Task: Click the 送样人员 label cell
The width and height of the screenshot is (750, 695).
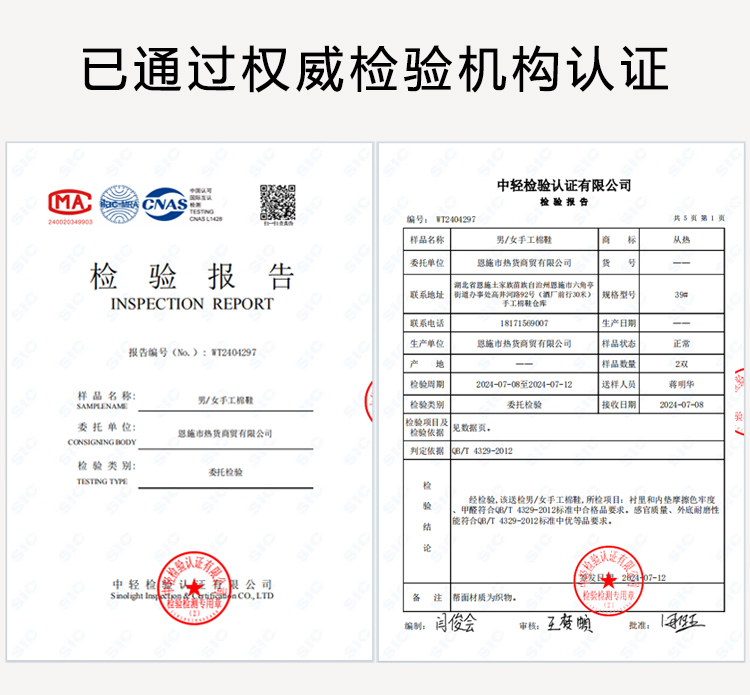Action: [619, 384]
